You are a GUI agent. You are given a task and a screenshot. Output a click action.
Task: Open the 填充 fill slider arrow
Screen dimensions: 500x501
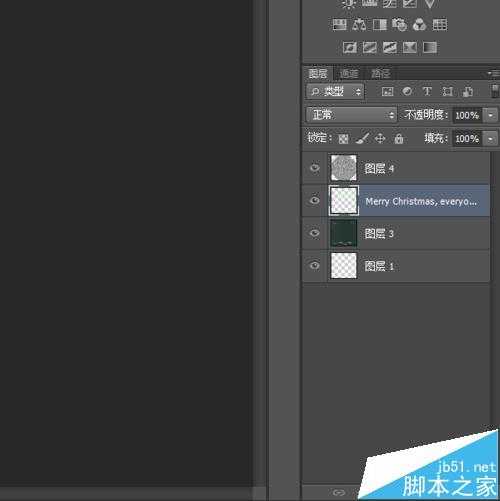click(x=491, y=138)
